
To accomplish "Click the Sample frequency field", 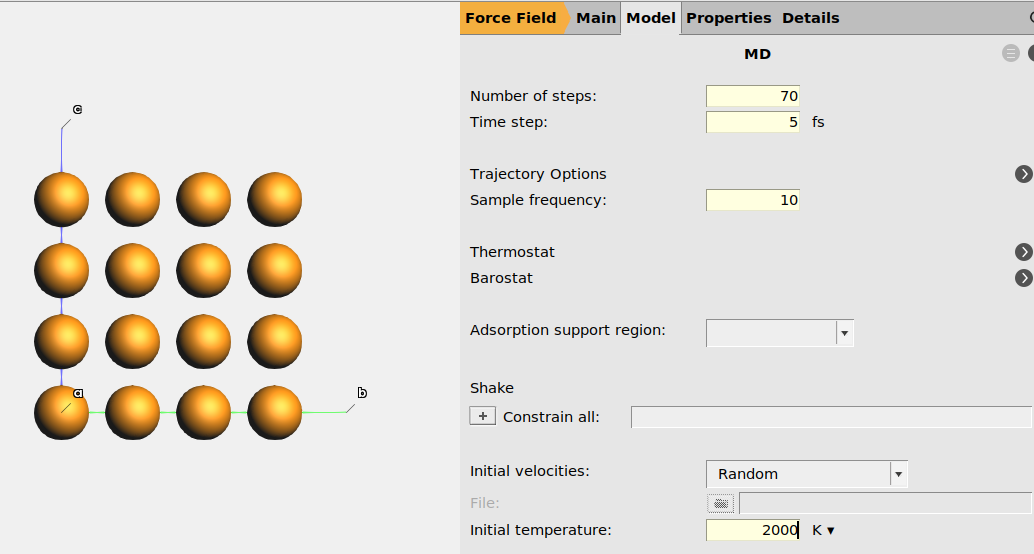I will pos(752,200).
